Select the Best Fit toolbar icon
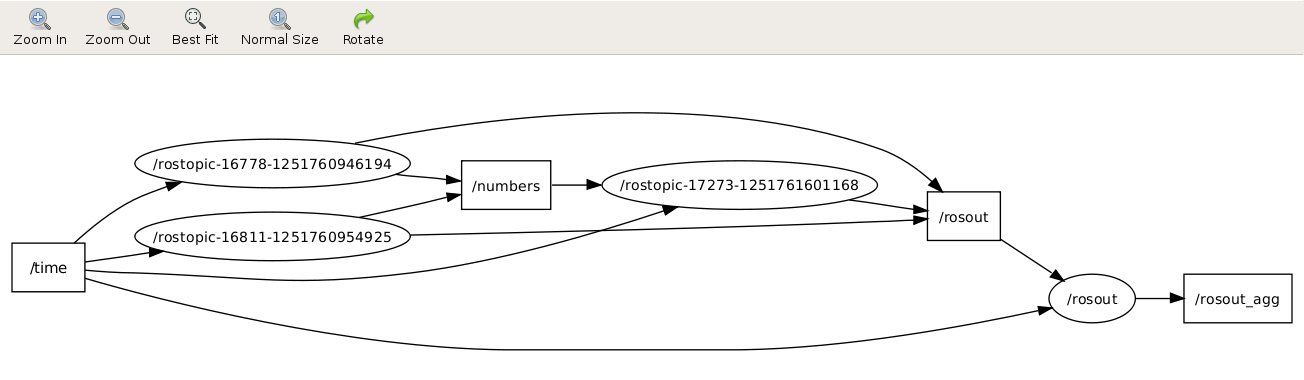The height and width of the screenshot is (380, 1304). (x=195, y=18)
